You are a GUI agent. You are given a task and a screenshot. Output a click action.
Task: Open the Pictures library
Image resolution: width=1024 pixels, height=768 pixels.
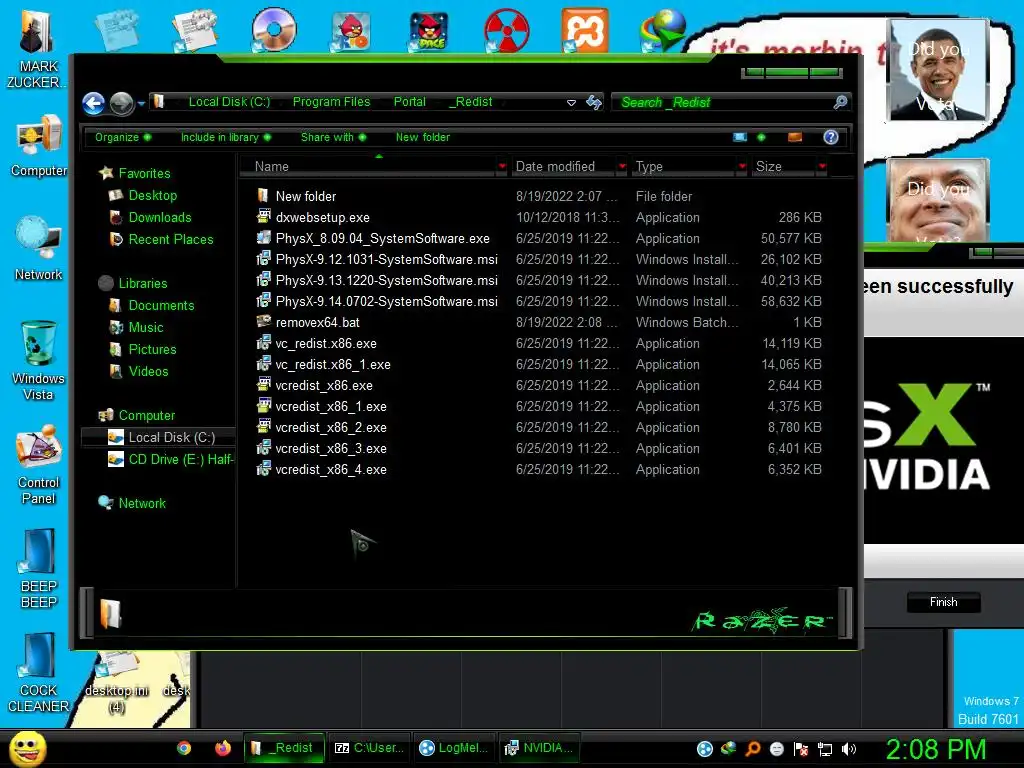click(152, 349)
